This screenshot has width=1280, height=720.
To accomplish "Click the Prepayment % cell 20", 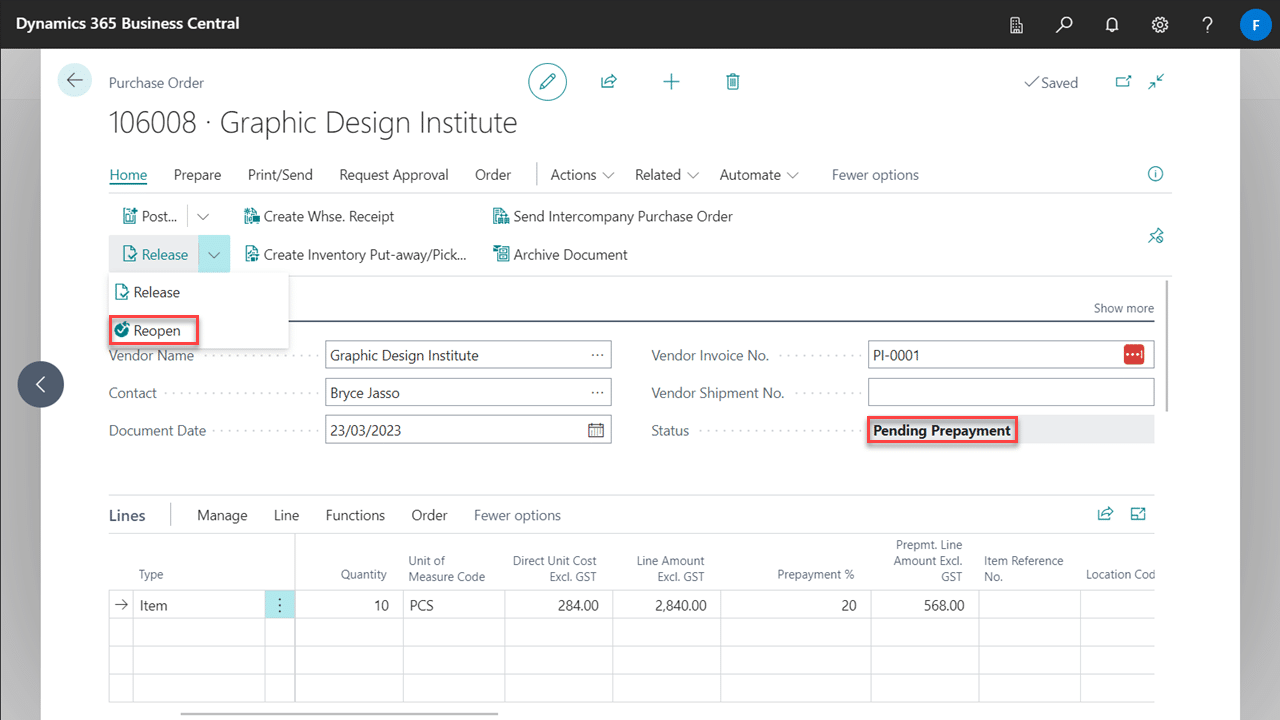I will coord(795,605).
